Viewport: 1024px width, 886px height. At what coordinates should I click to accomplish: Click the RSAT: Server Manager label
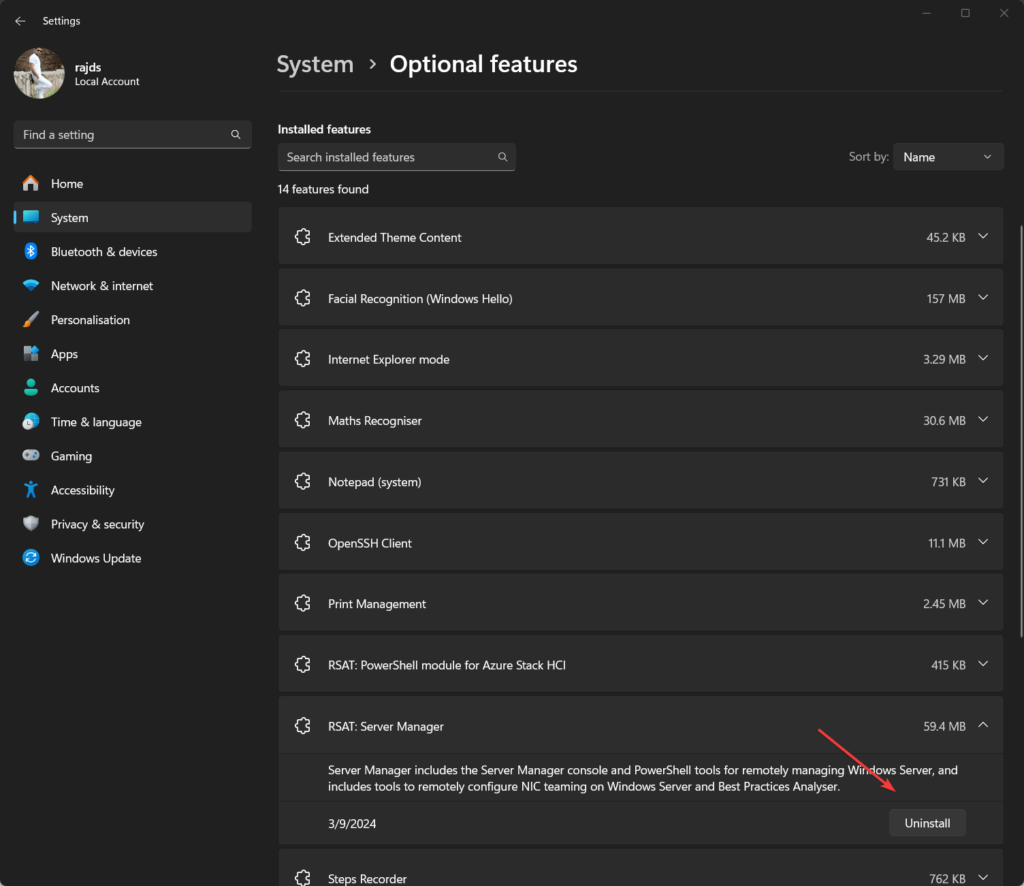point(385,726)
